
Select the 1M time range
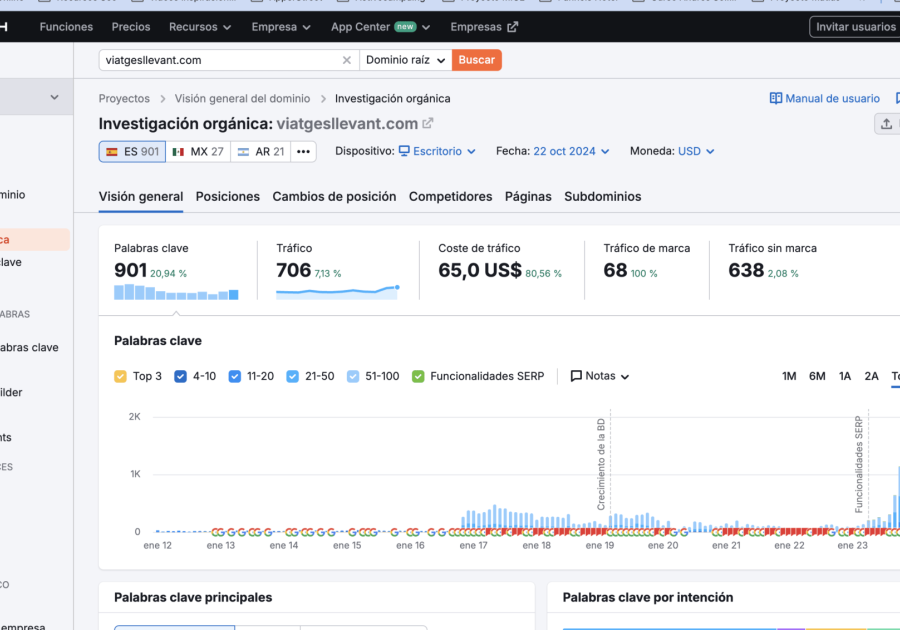[x=789, y=376]
